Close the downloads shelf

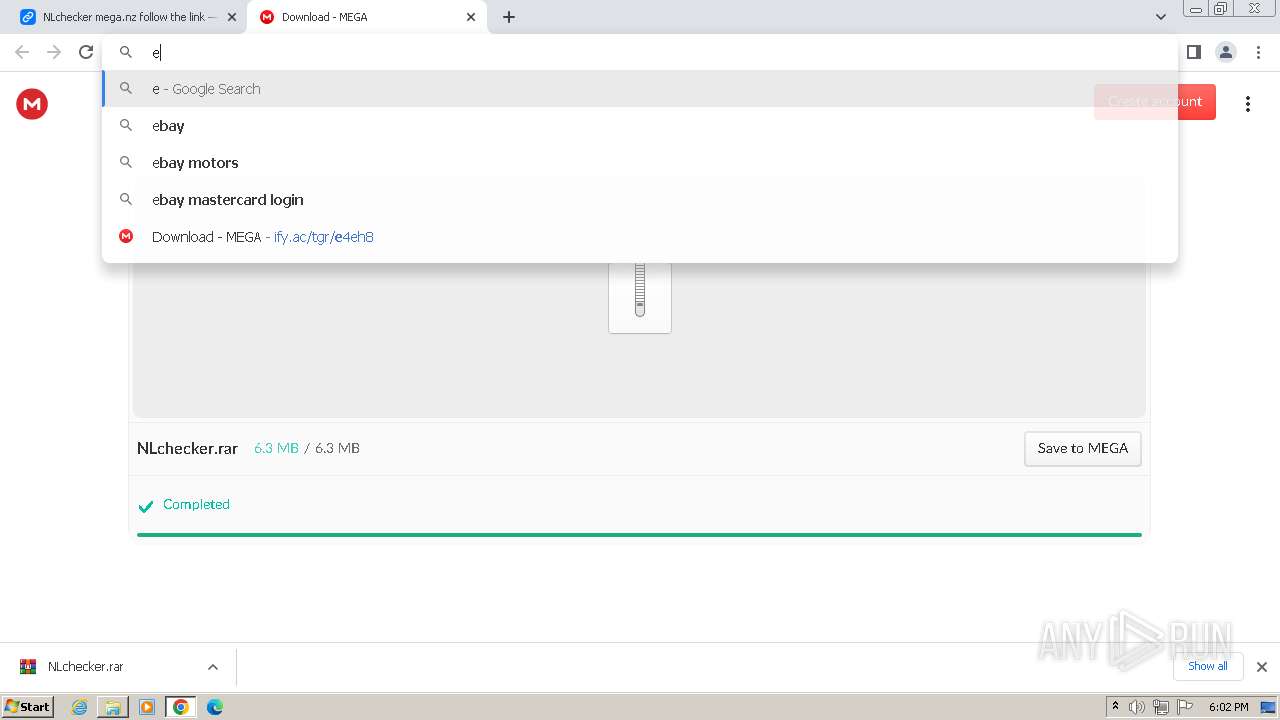1261,667
